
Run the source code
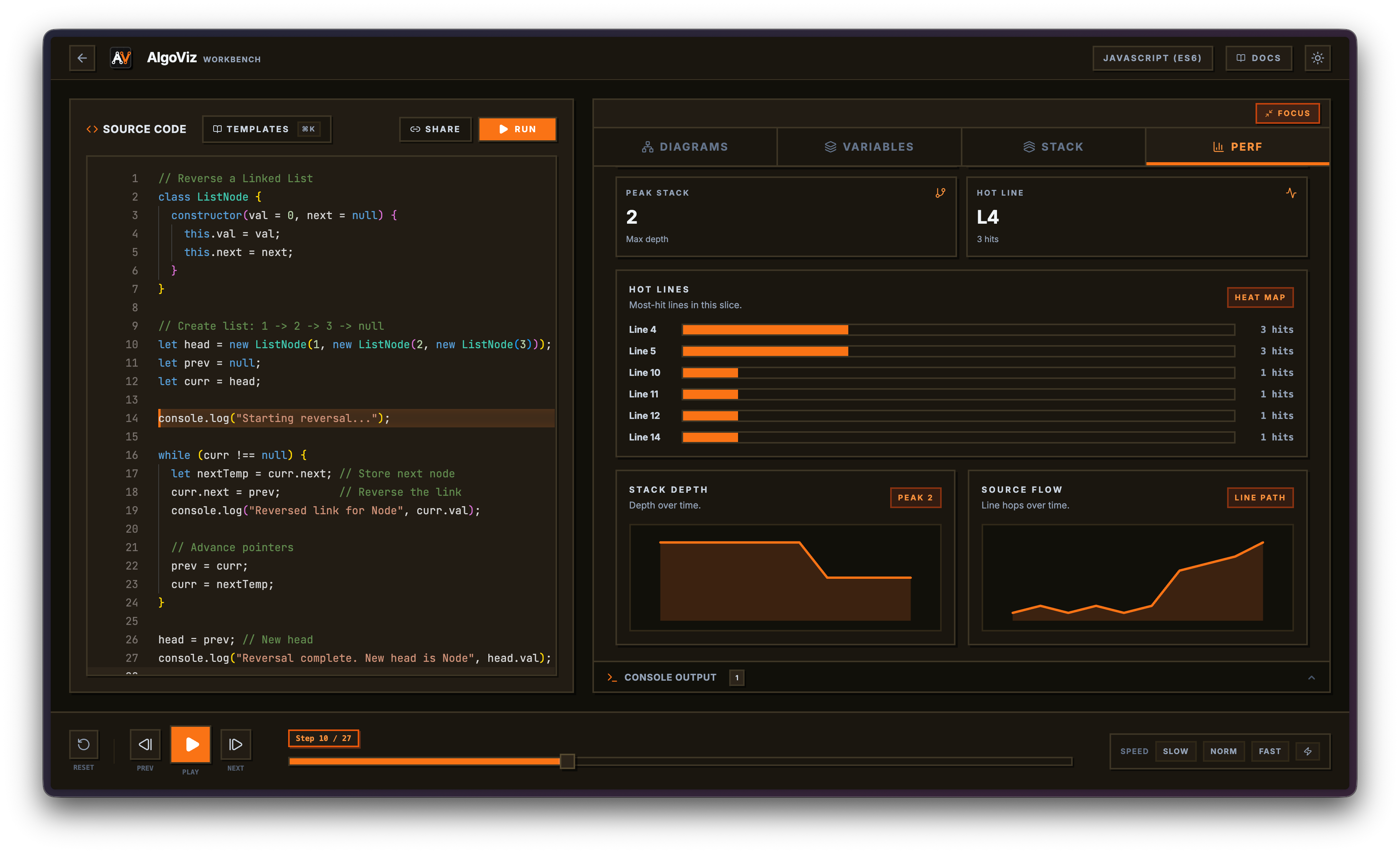[517, 129]
